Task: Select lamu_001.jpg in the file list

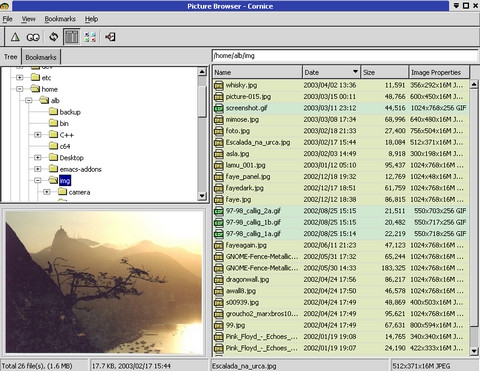Action: (x=341, y=165)
